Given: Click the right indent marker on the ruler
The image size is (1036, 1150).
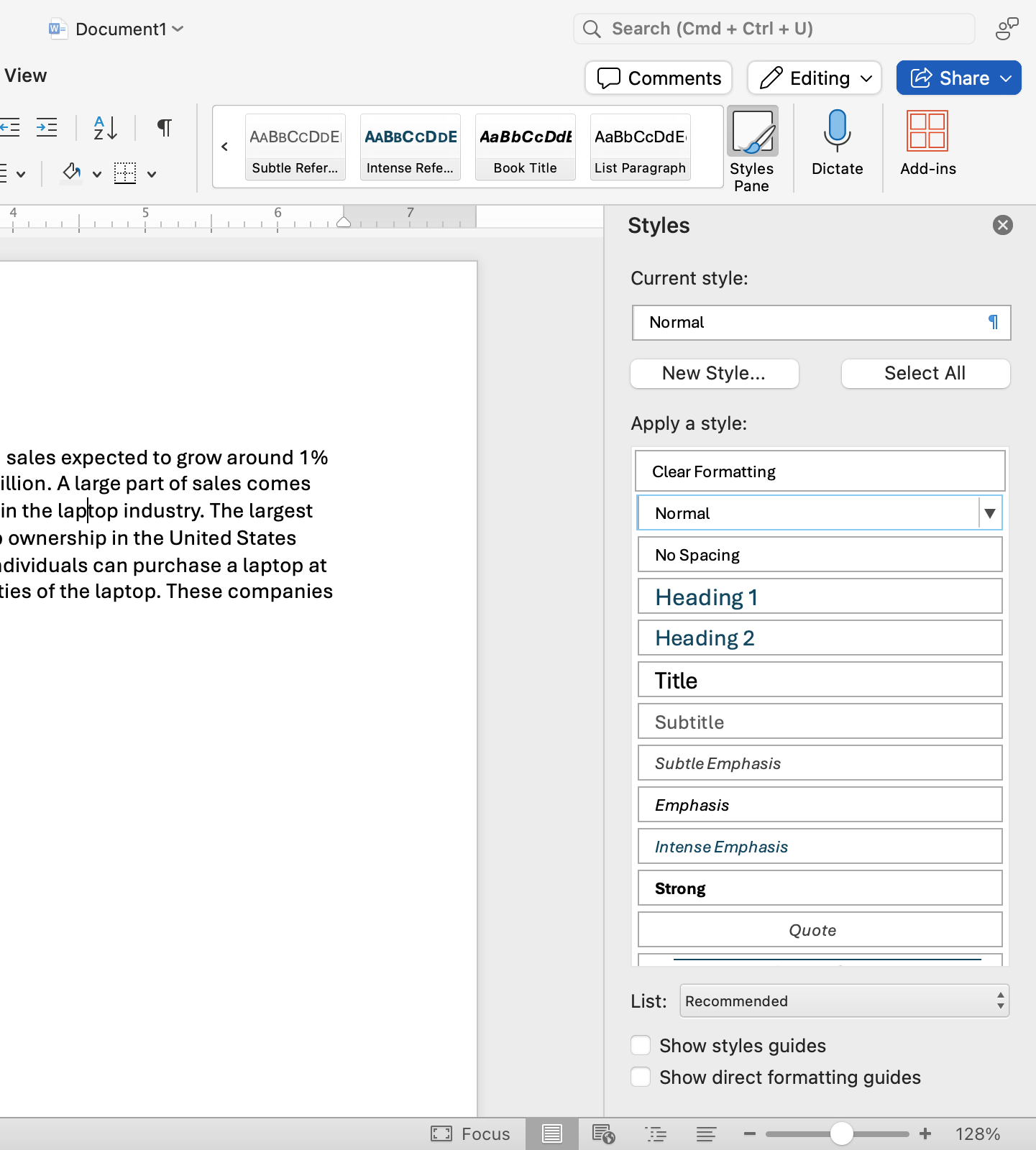Looking at the screenshot, I should (x=344, y=222).
